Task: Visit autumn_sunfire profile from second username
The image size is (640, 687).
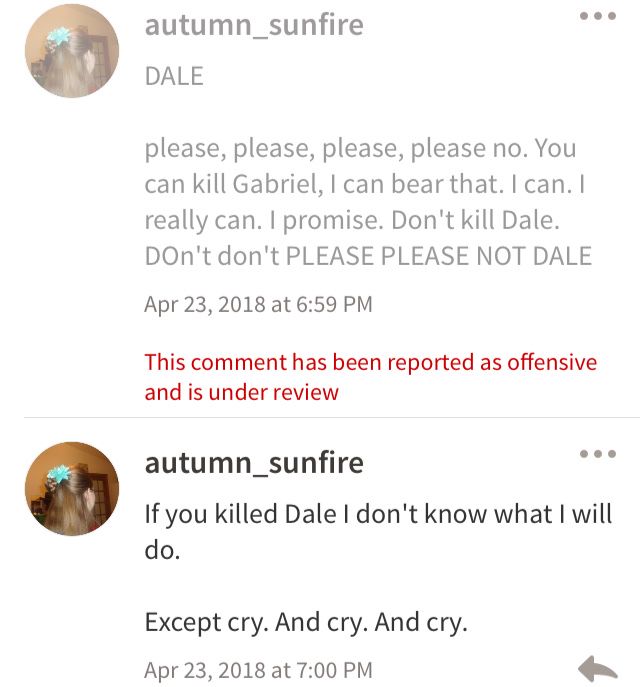Action: tap(254, 463)
